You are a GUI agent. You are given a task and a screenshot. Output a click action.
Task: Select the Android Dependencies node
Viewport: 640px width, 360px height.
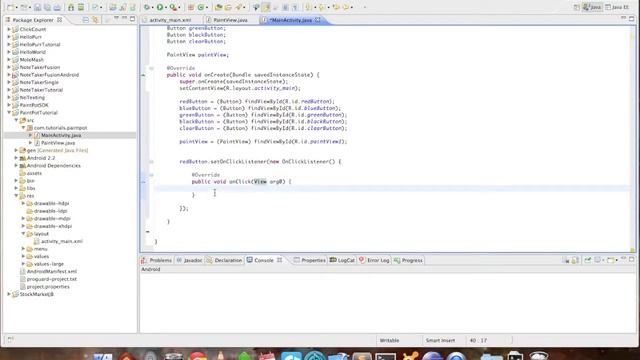(x=53, y=166)
